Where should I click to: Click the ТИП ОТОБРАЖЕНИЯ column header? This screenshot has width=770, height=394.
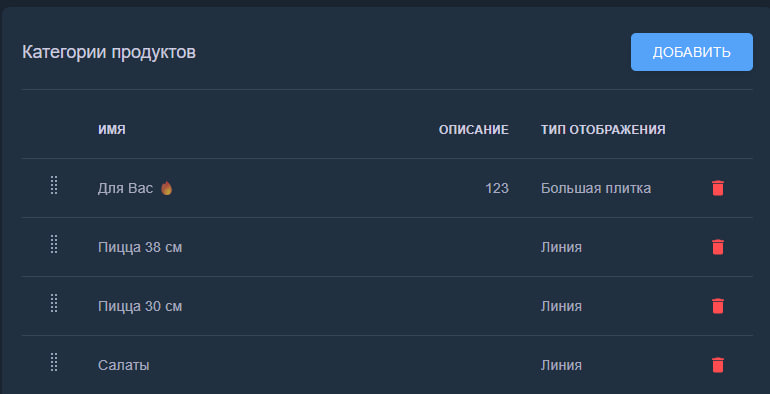pyautogui.click(x=603, y=130)
